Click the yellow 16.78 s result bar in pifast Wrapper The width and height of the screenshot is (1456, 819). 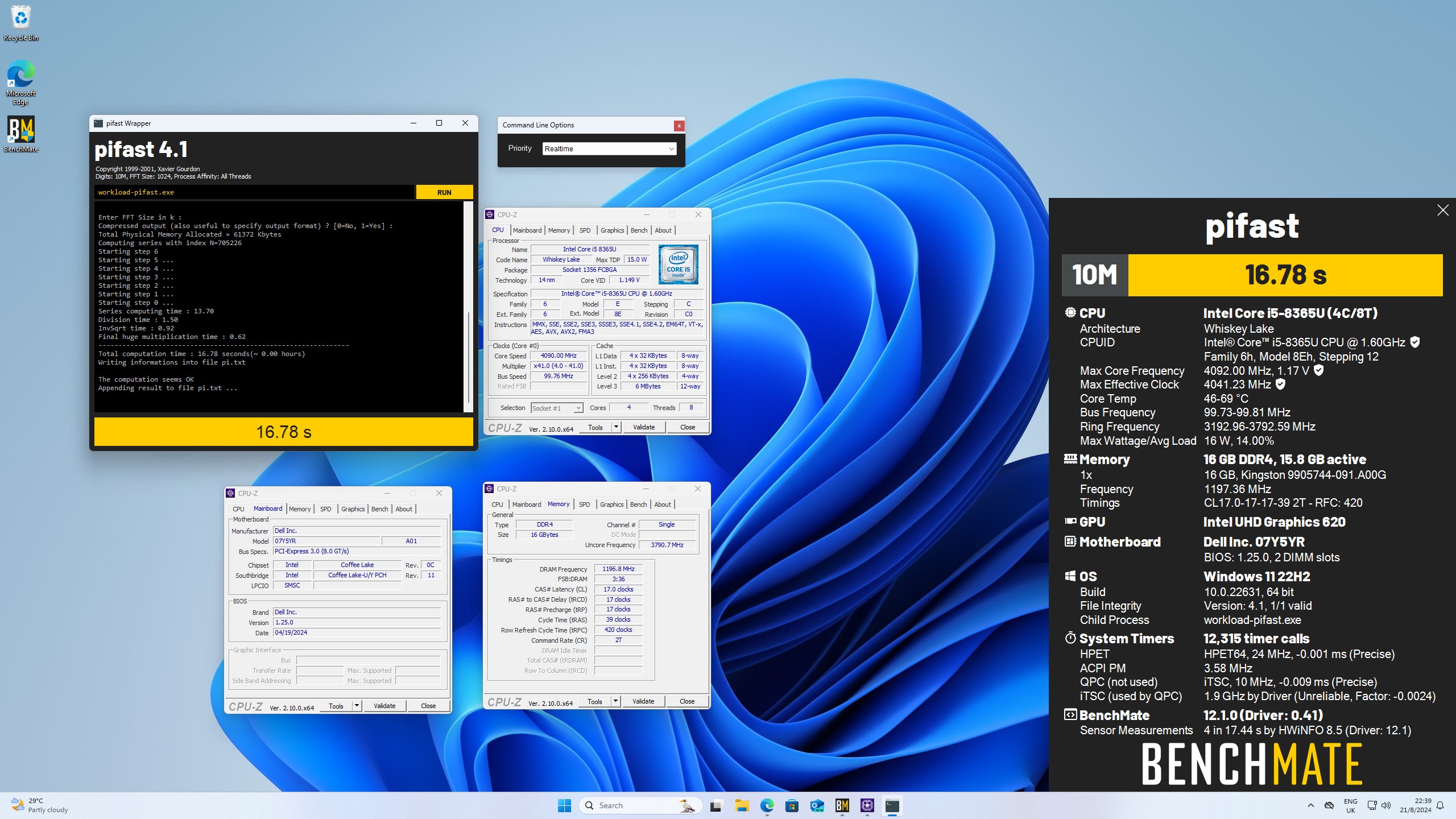(283, 432)
